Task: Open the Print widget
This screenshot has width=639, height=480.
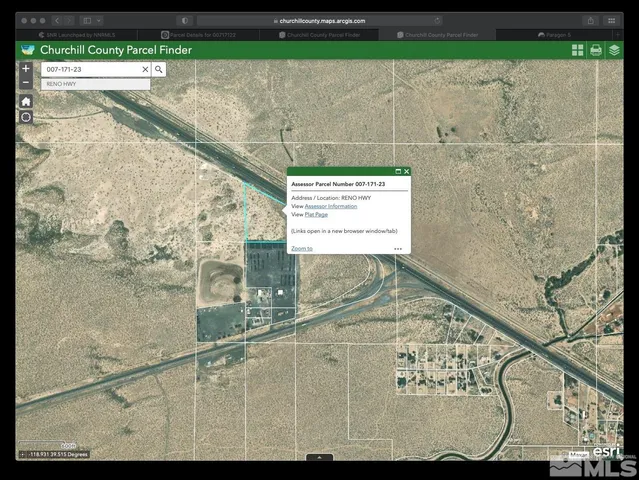Action: [x=596, y=50]
